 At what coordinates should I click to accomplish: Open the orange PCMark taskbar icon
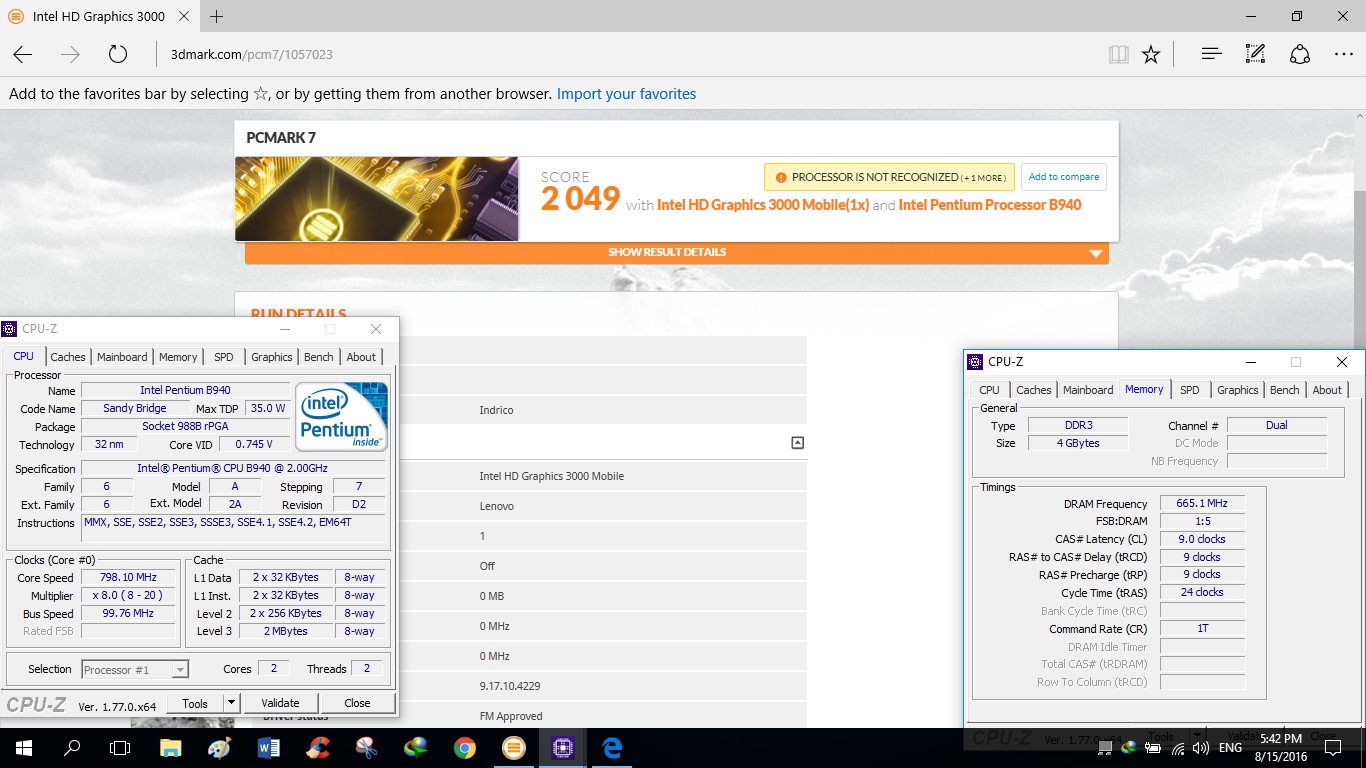(x=513, y=747)
